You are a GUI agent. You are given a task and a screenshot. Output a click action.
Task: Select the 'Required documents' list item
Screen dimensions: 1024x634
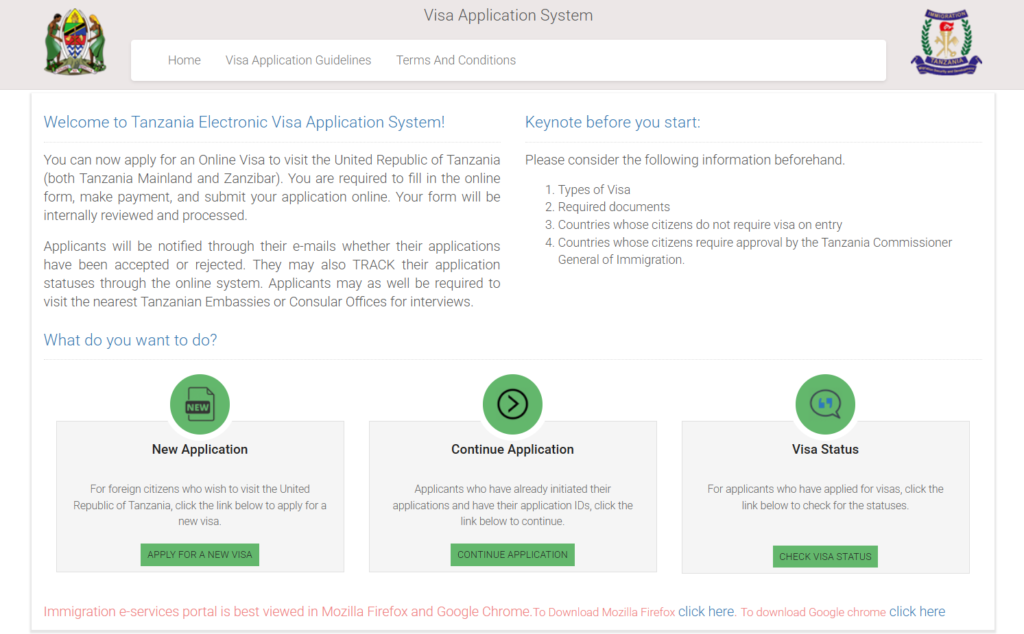[613, 207]
